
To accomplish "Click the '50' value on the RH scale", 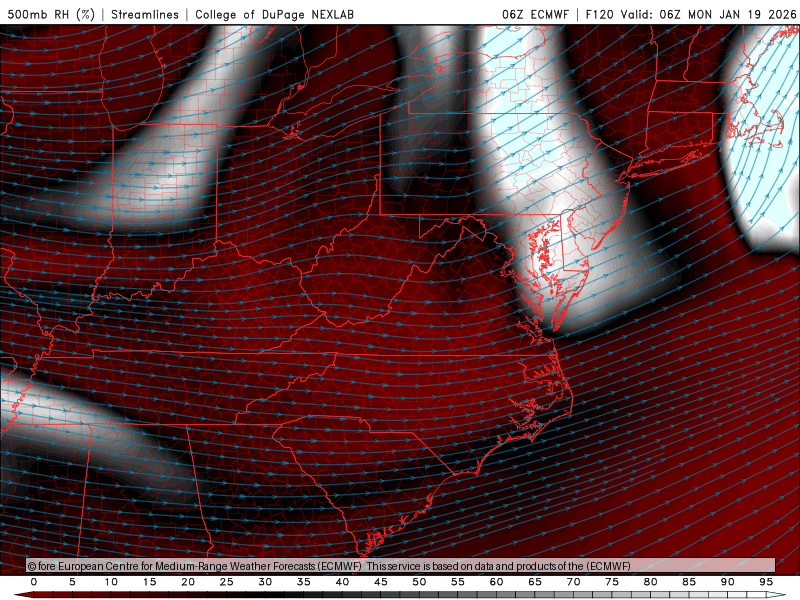I will click(x=419, y=582).
